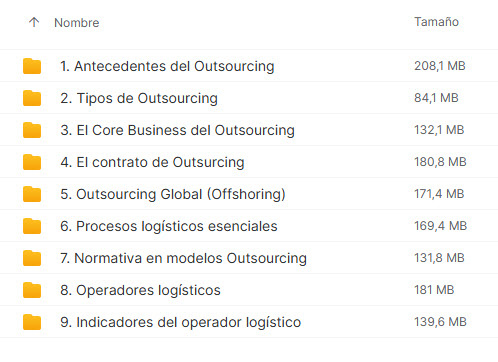This screenshot has width=498, height=362.
Task: Click the folder icon for Antecedentes del Outsourcing
Action: click(32, 66)
